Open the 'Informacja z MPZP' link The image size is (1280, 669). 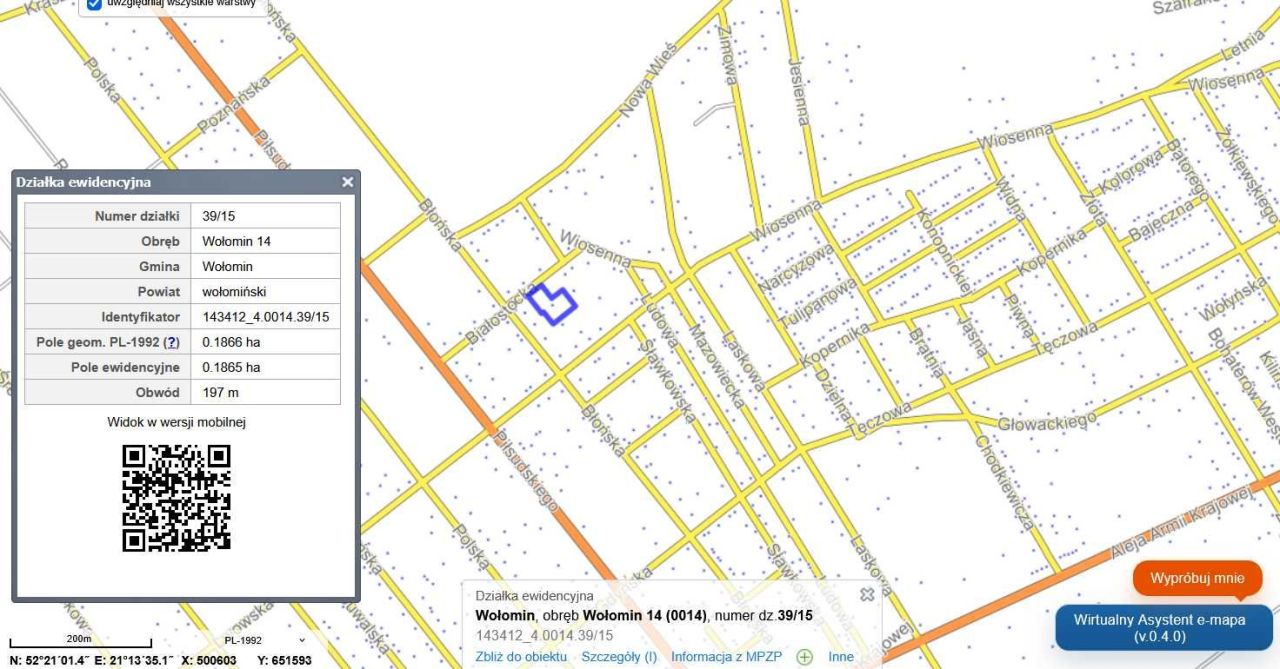[728, 657]
